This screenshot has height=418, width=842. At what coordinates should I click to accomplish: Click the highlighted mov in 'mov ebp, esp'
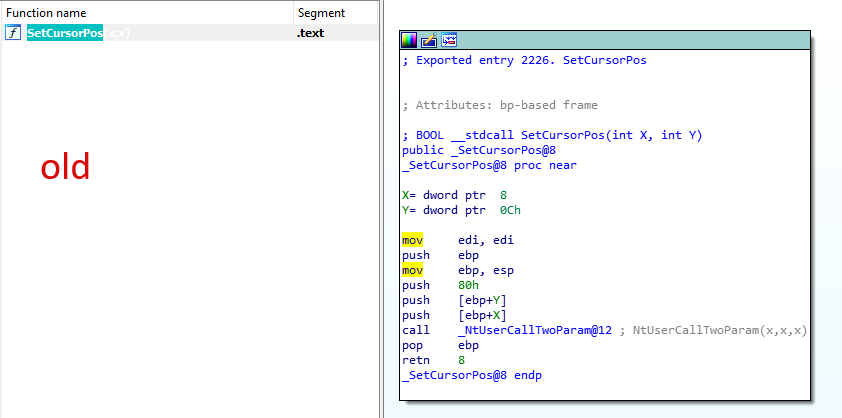413,270
